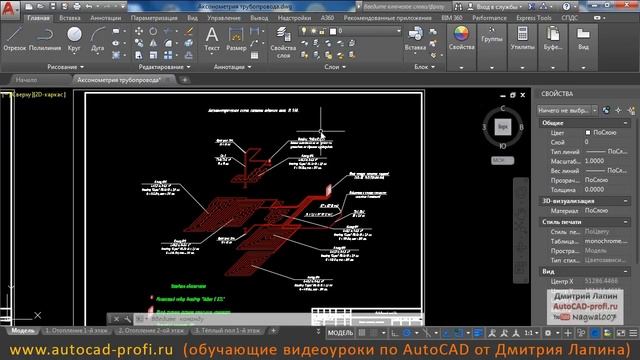Select the Дуга arc tool
The width and height of the screenshot is (640, 360).
click(98, 39)
